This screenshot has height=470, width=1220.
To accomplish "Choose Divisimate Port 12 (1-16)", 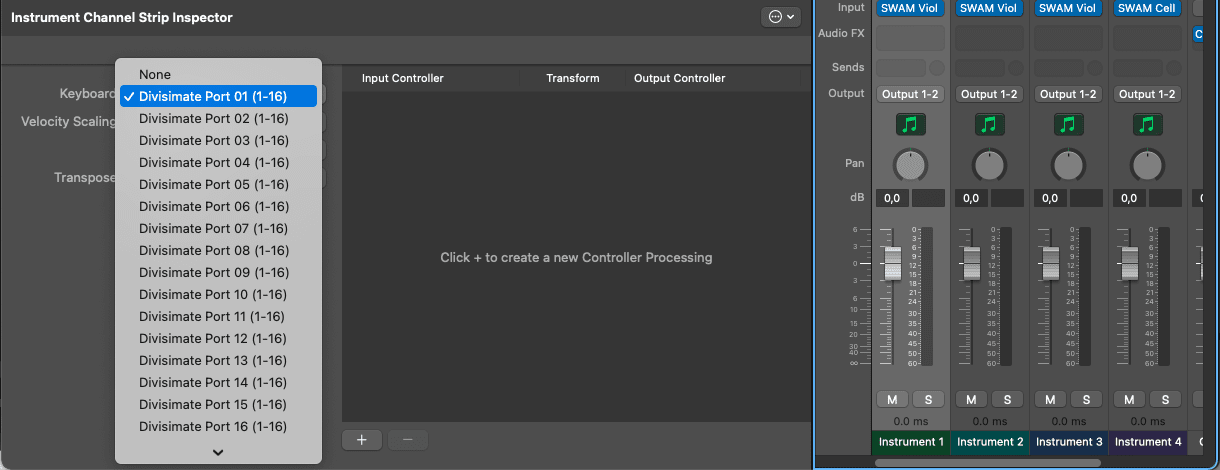I will pyautogui.click(x=218, y=338).
